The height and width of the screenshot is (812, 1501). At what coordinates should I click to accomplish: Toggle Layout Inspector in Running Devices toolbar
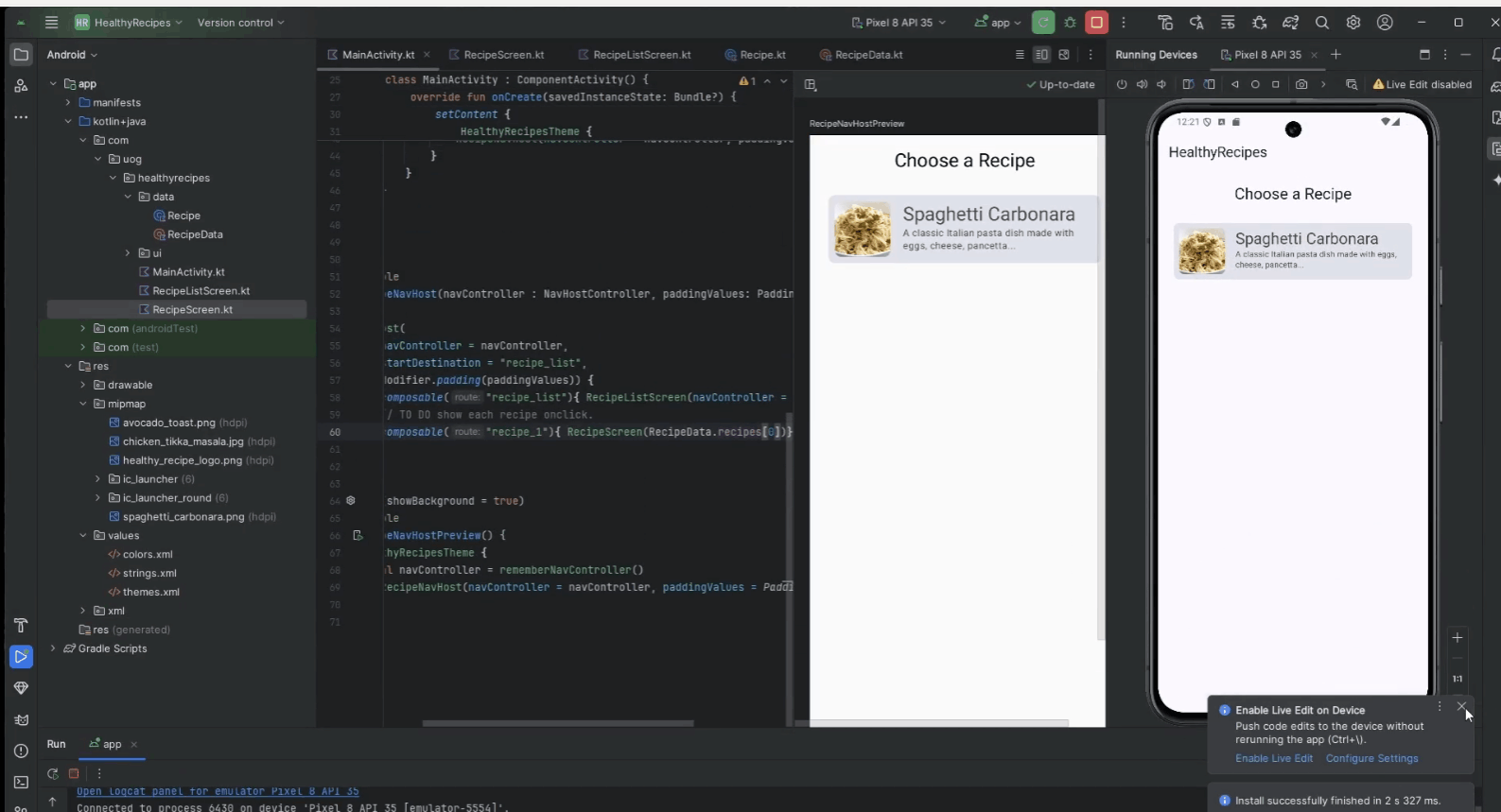click(x=1352, y=84)
